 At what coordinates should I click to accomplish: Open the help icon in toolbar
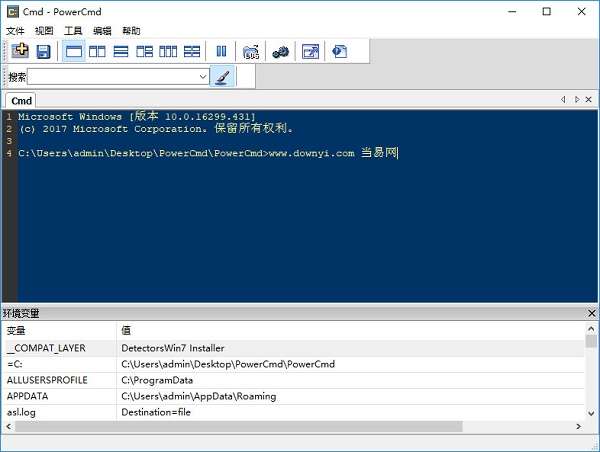click(339, 51)
